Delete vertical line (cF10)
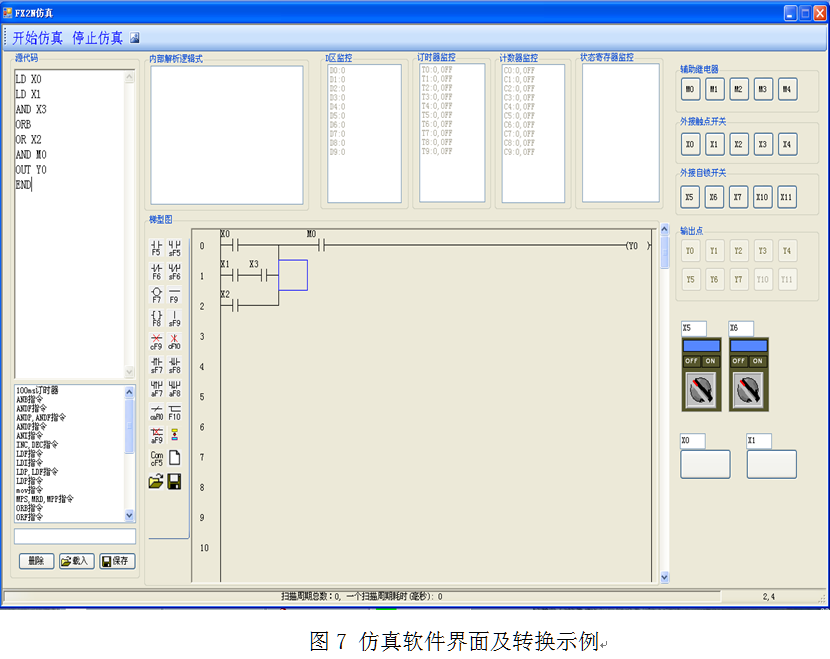The image size is (830, 659). tap(174, 341)
